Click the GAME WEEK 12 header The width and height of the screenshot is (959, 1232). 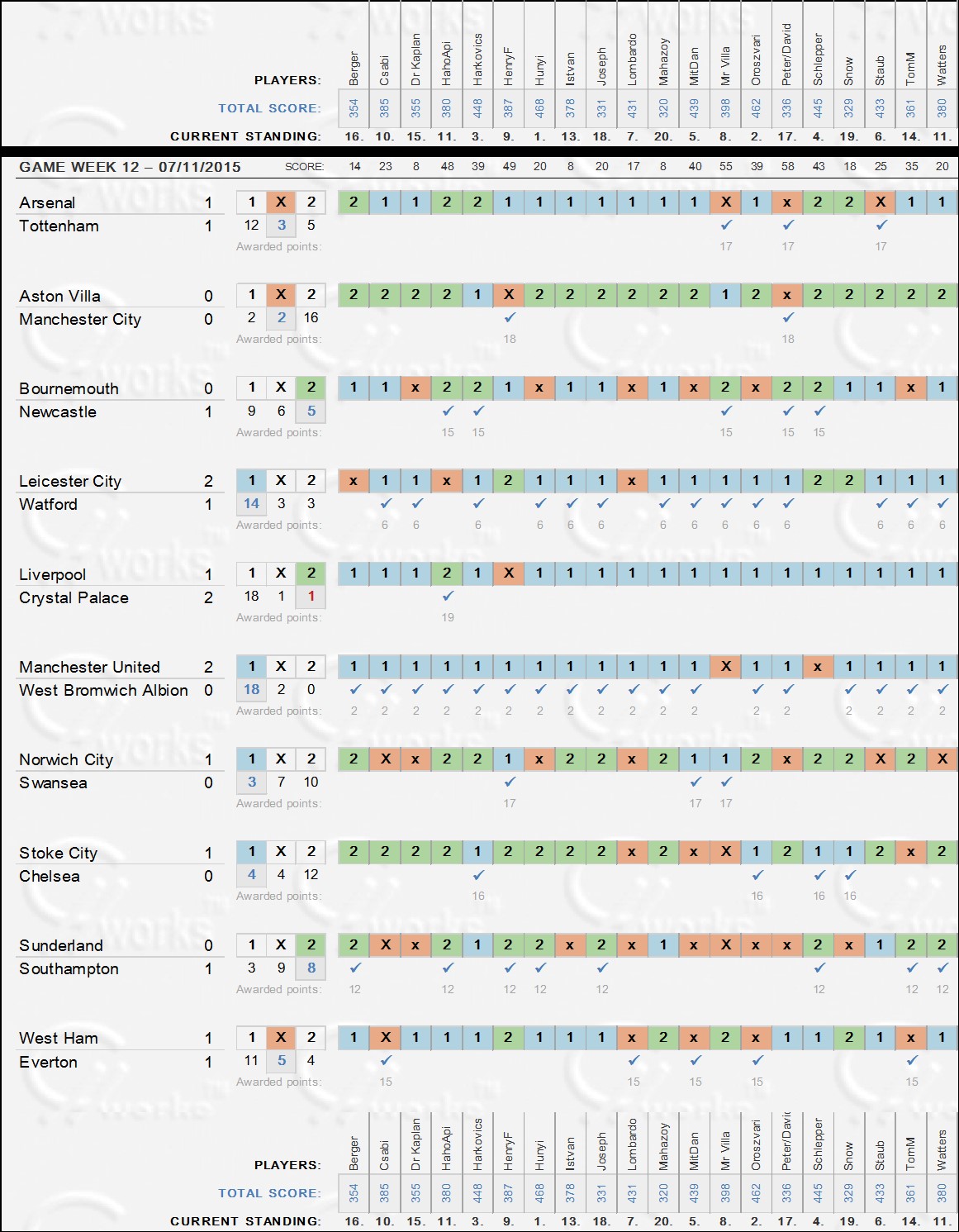130,167
